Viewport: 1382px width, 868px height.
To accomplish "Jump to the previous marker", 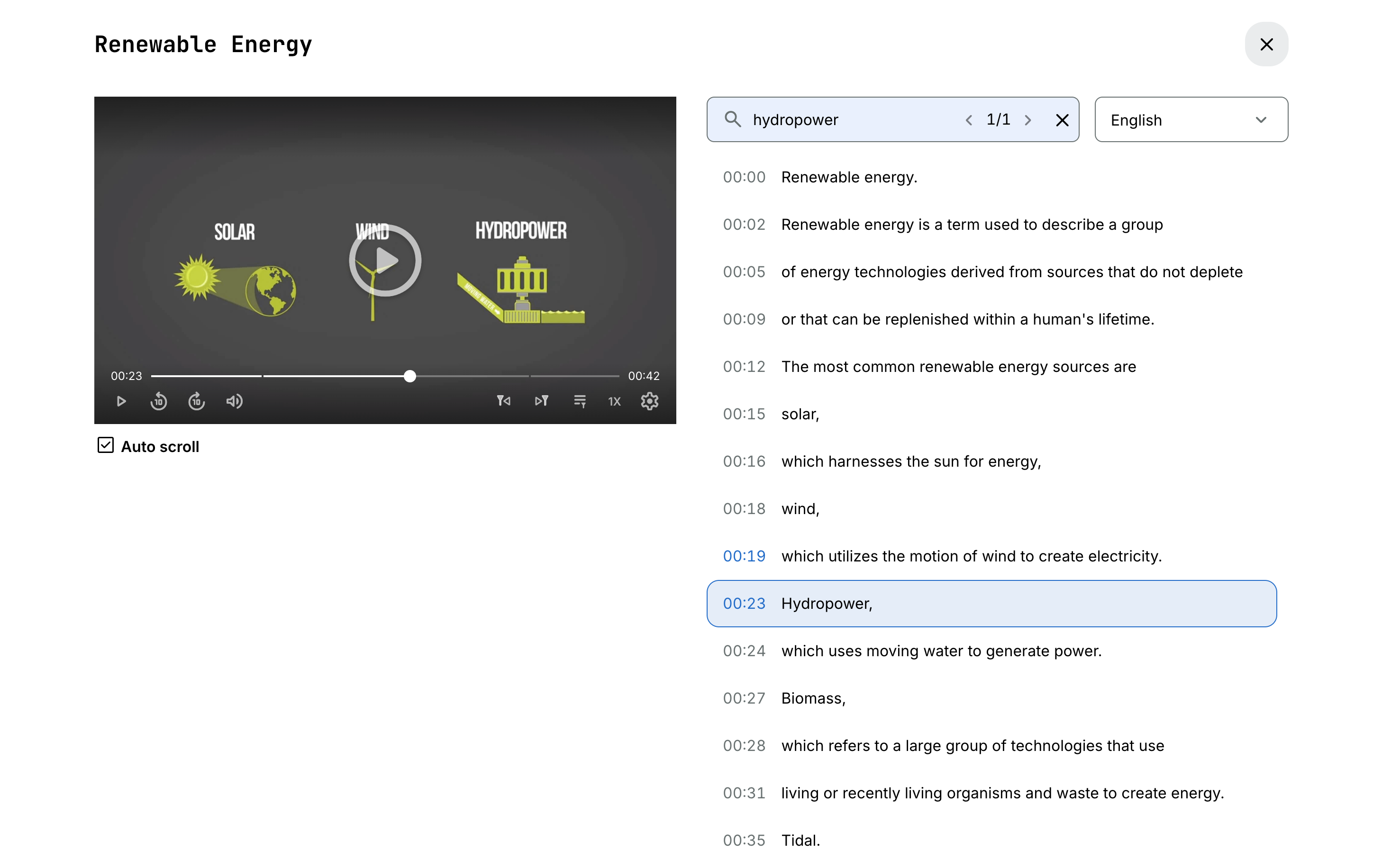I will 504,401.
